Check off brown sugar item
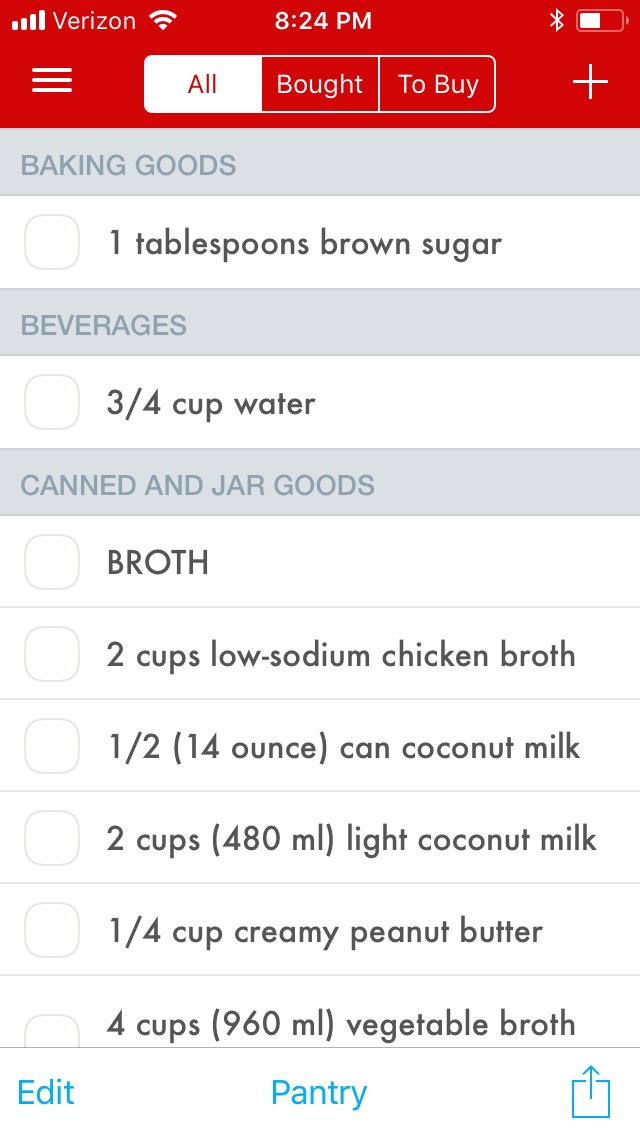Viewport: 640px width, 1136px height. pyautogui.click(x=52, y=243)
